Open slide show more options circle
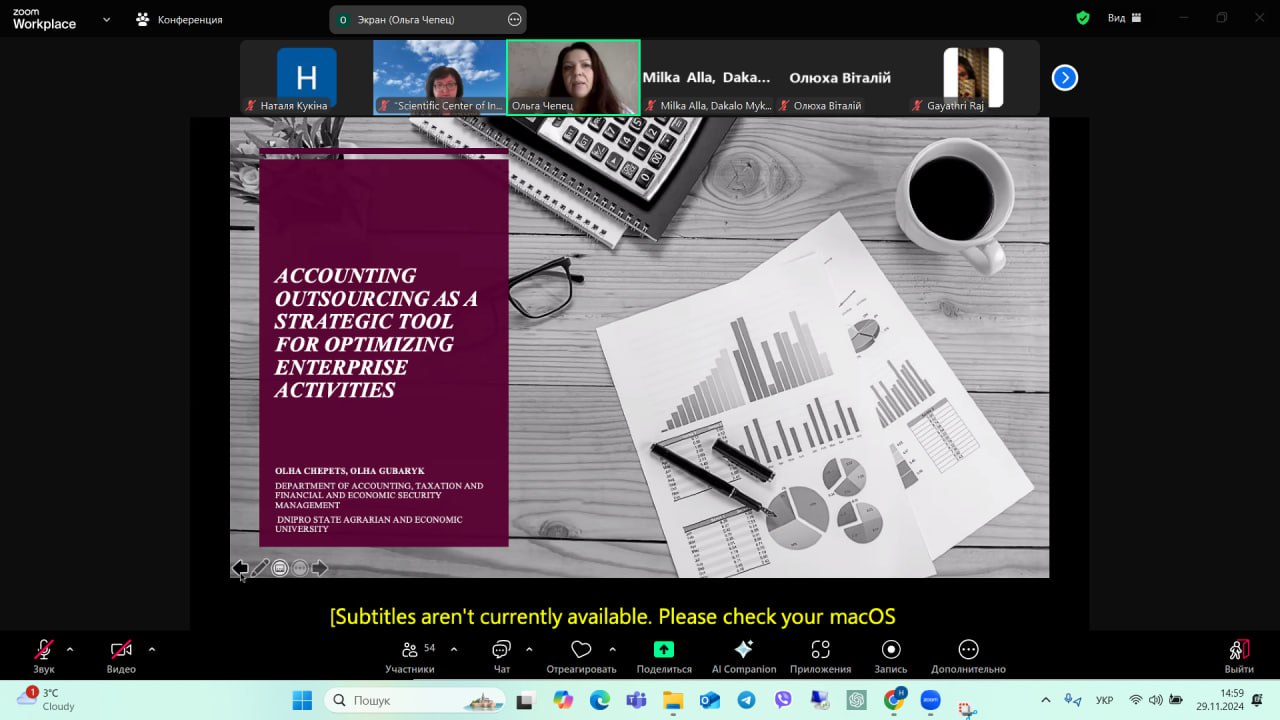Screen dimensions: 1280x720 [x=300, y=568]
